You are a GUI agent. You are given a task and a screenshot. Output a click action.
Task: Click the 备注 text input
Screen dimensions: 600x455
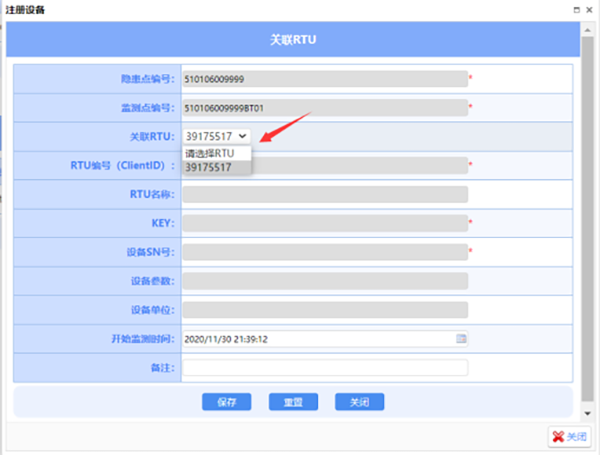pos(324,368)
